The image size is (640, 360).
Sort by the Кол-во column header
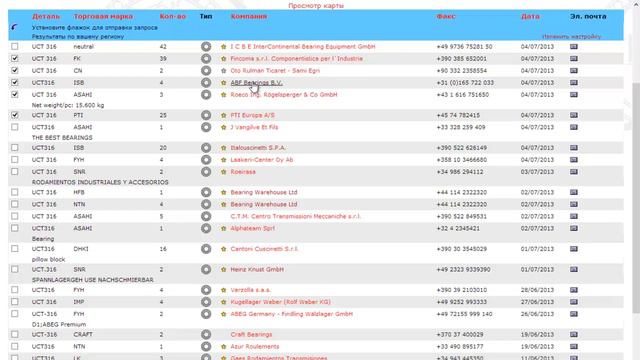tap(173, 16)
